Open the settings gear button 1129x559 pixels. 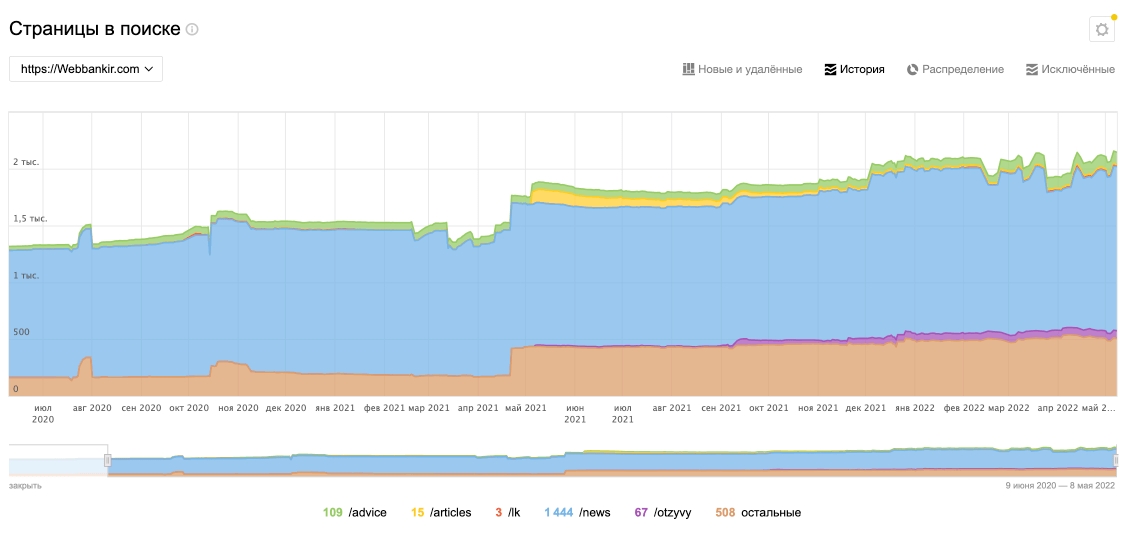click(1101, 30)
